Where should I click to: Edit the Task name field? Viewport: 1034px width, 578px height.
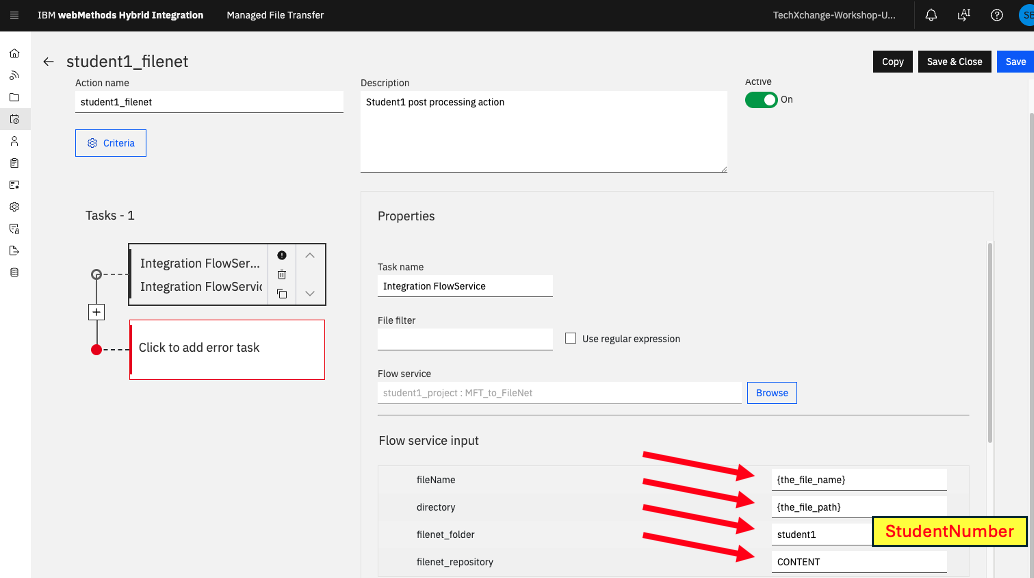pos(465,286)
